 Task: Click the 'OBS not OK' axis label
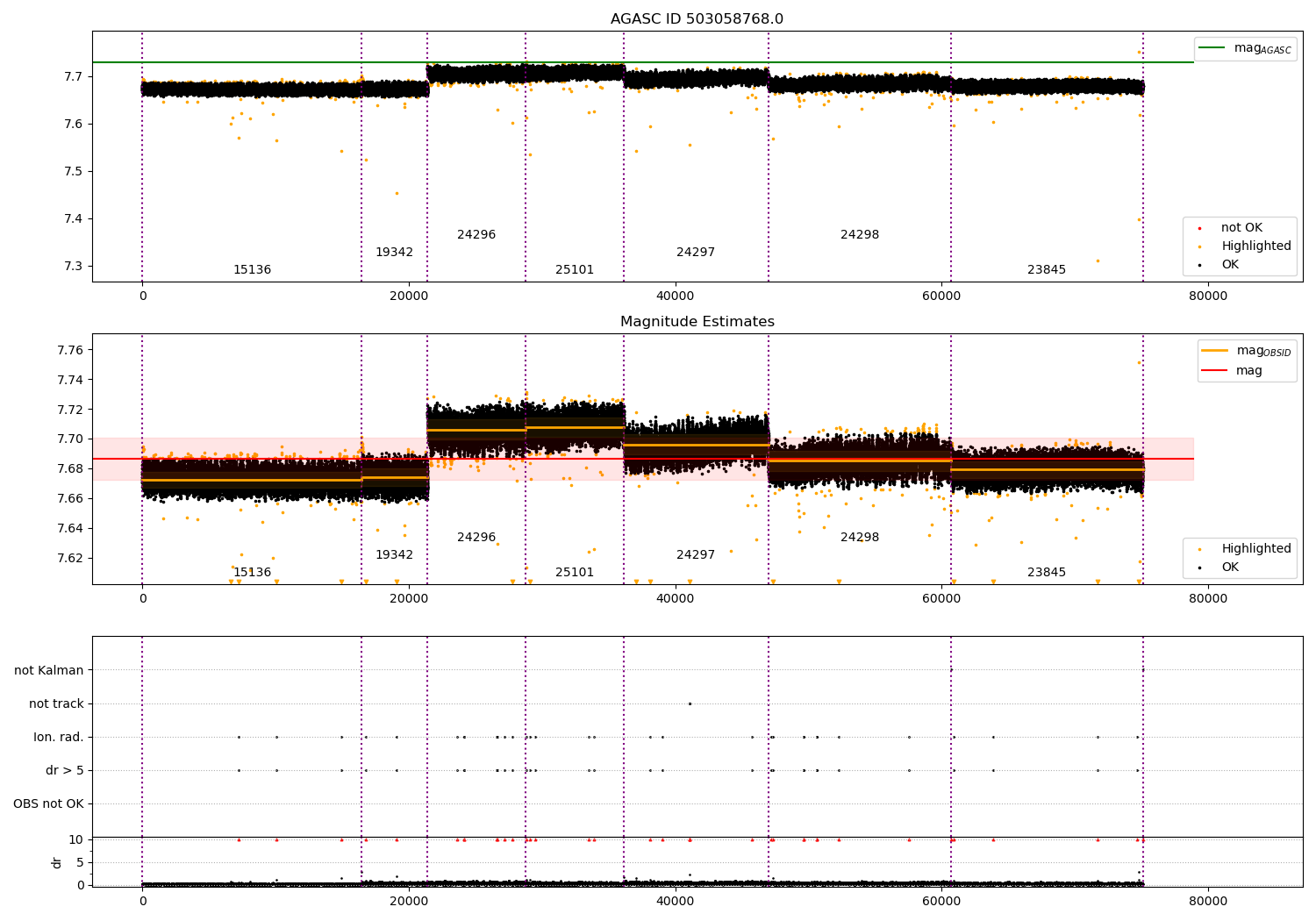click(49, 804)
